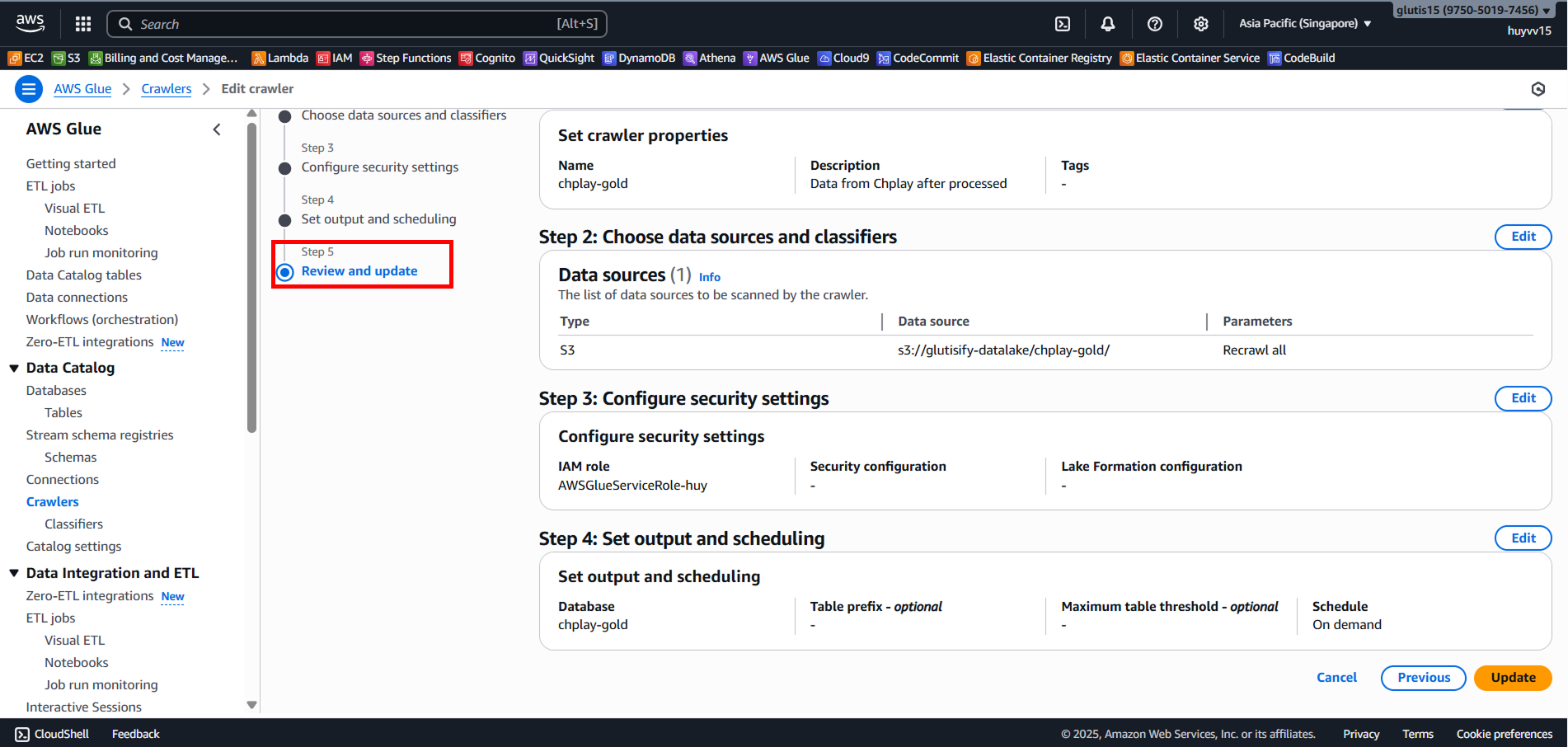Collapse the Data Integration and ETL section
1568x747 pixels.
click(14, 573)
